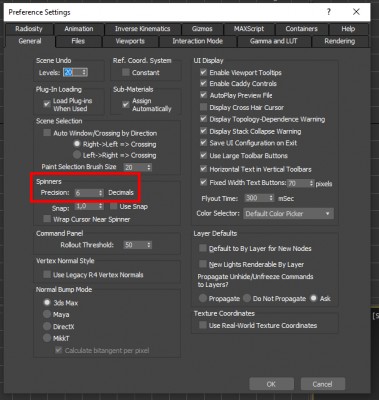Click the Cancel button
The image size is (379, 400).
pyautogui.click(x=322, y=384)
